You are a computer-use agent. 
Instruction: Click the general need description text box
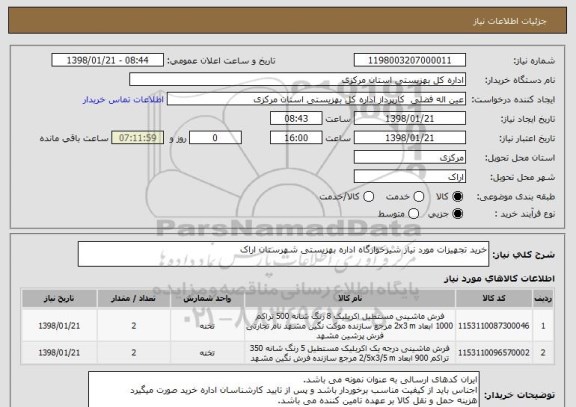point(283,254)
